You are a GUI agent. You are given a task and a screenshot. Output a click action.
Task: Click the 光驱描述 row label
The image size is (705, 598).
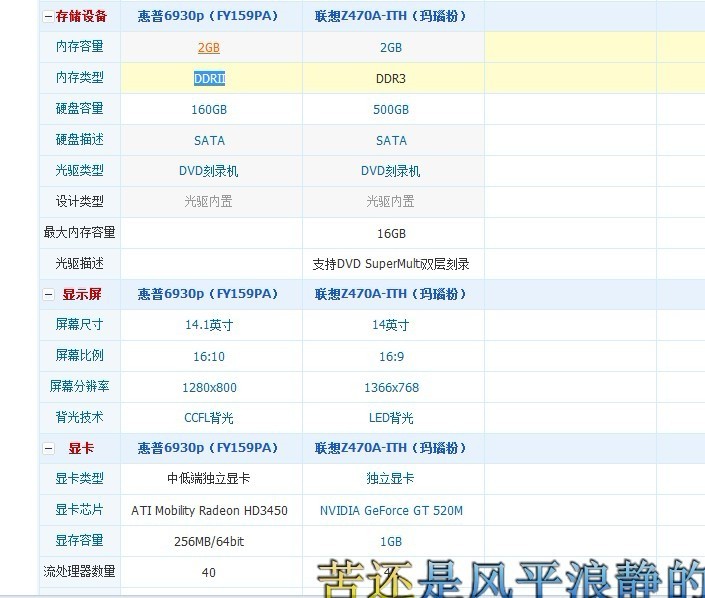point(80,263)
